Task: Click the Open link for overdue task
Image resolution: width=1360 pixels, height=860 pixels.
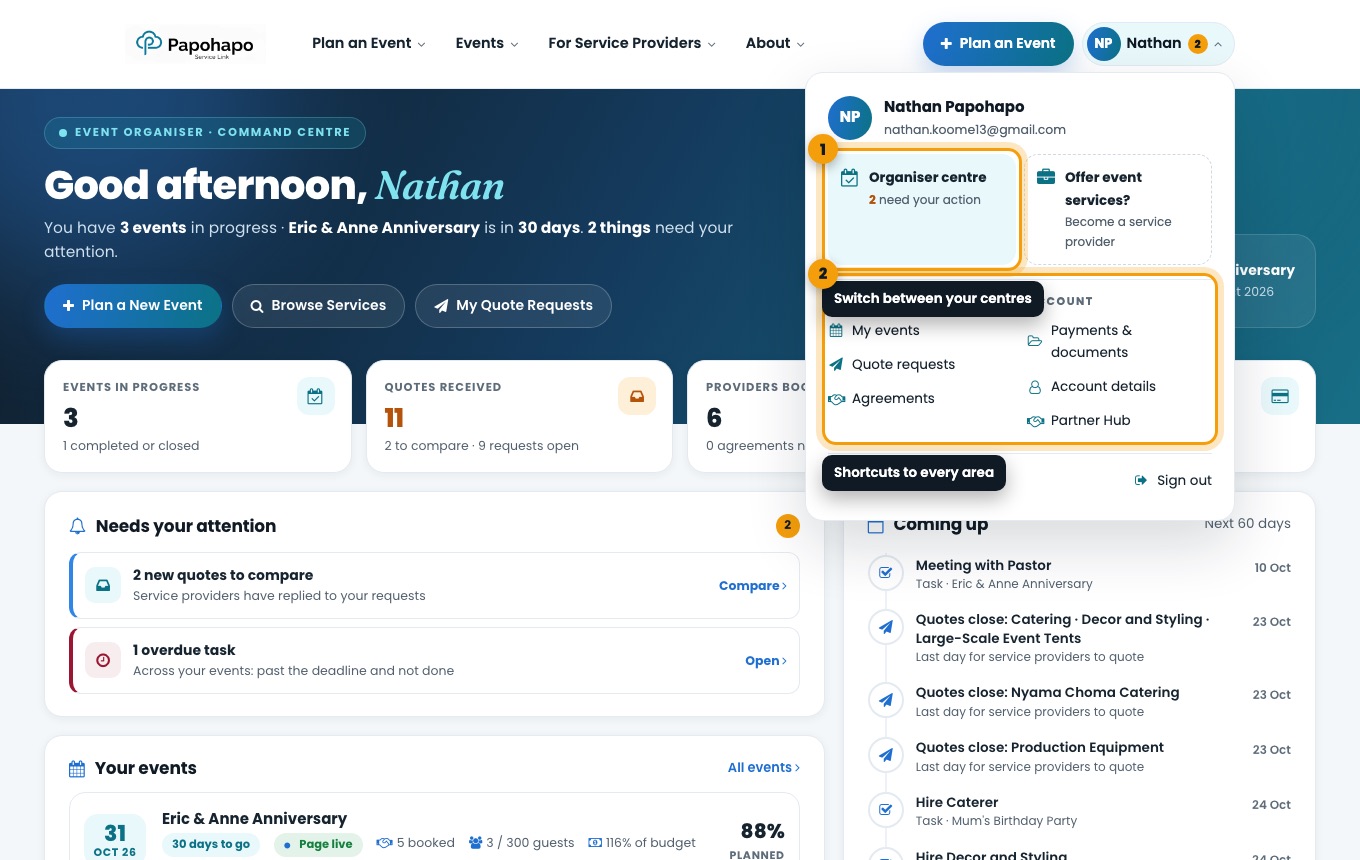Action: [x=766, y=661]
